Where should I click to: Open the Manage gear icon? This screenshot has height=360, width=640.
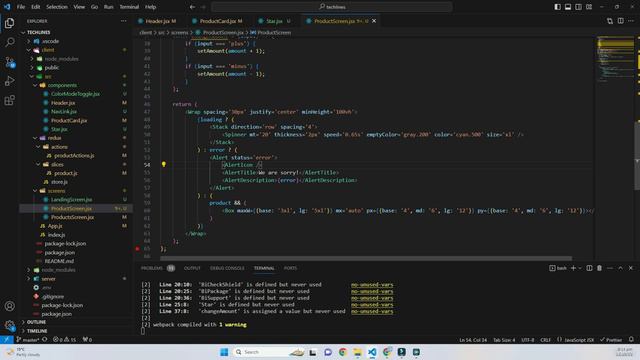(9, 325)
